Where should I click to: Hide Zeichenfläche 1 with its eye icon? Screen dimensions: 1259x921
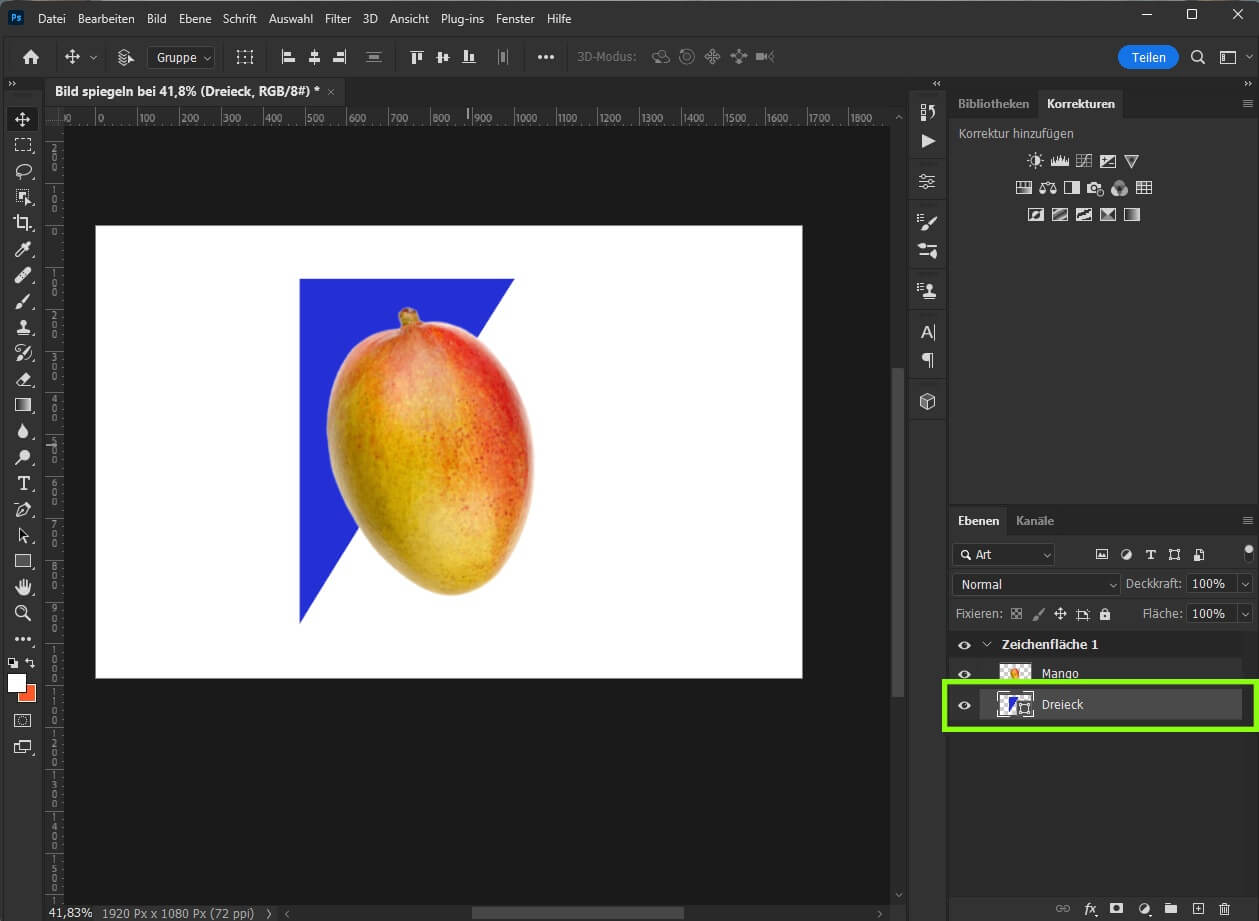tap(964, 644)
